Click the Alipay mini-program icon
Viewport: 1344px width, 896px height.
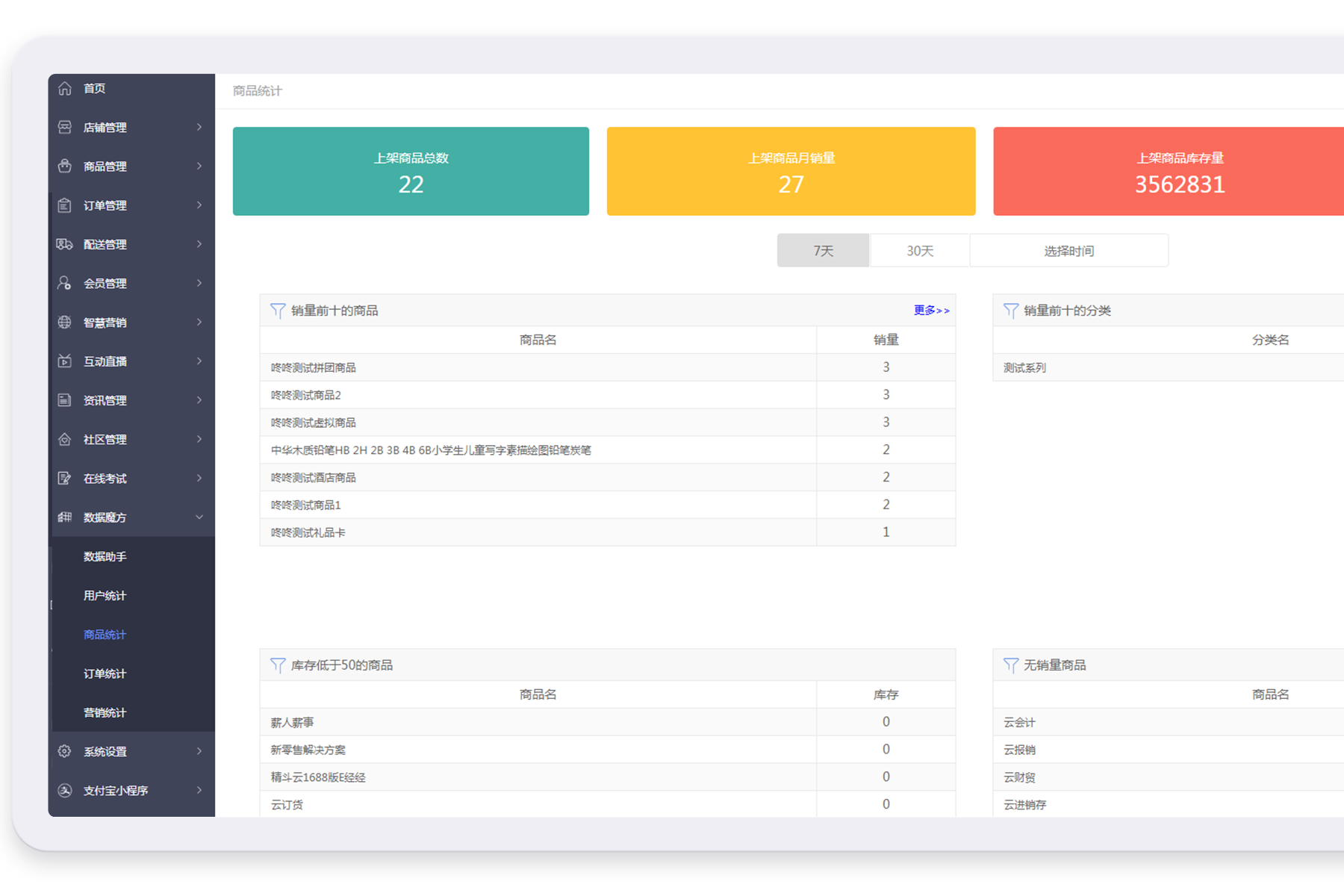coord(65,790)
